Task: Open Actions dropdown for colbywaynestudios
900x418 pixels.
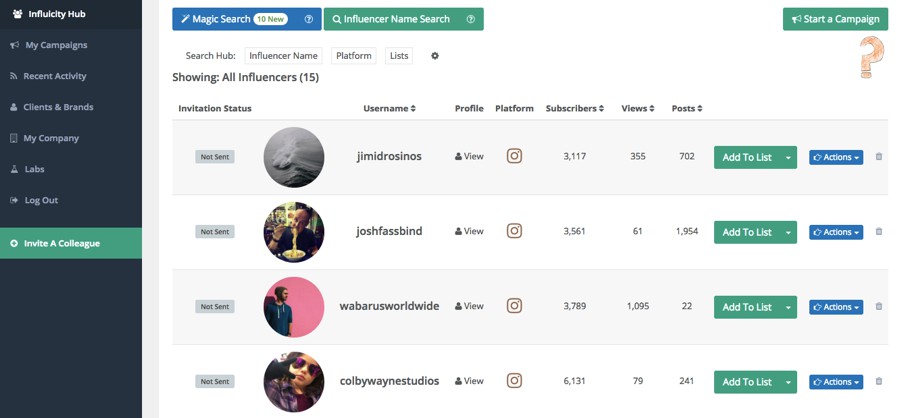Action: point(836,382)
